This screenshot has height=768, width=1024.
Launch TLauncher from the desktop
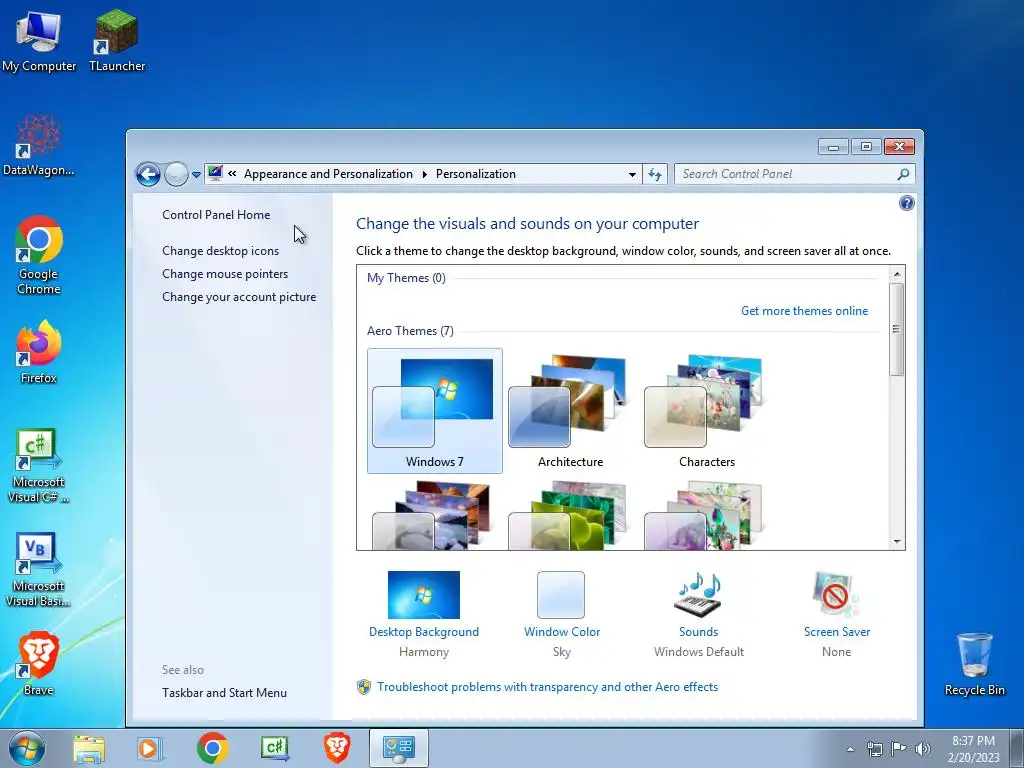[117, 42]
